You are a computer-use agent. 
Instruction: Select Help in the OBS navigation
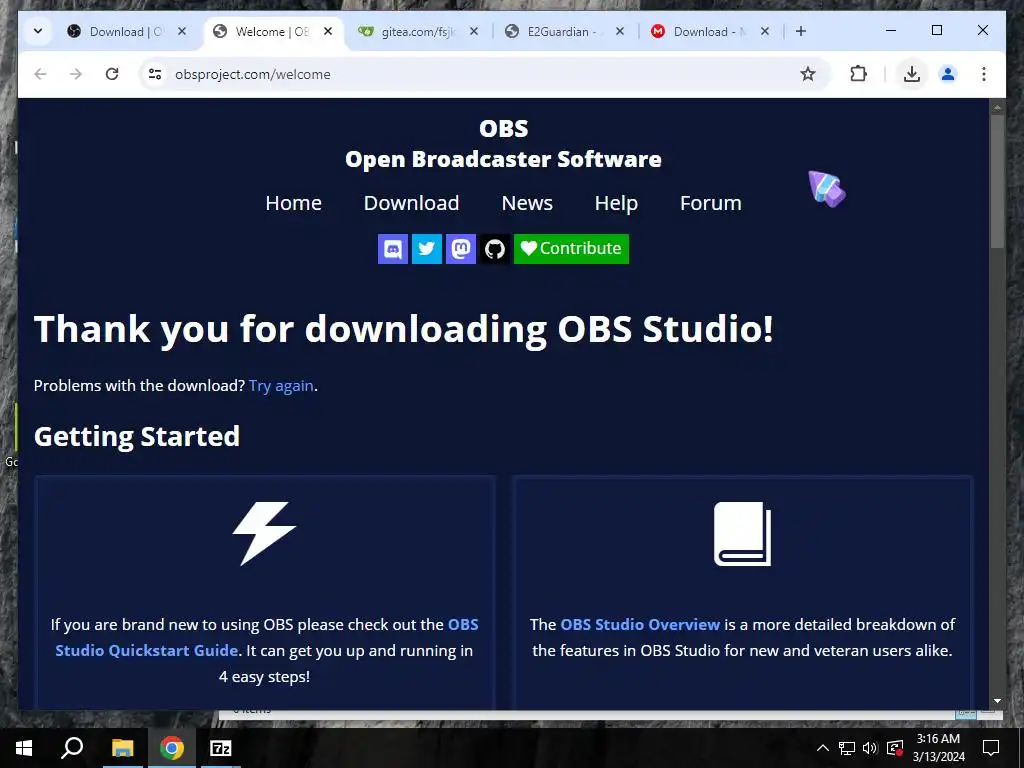(616, 203)
